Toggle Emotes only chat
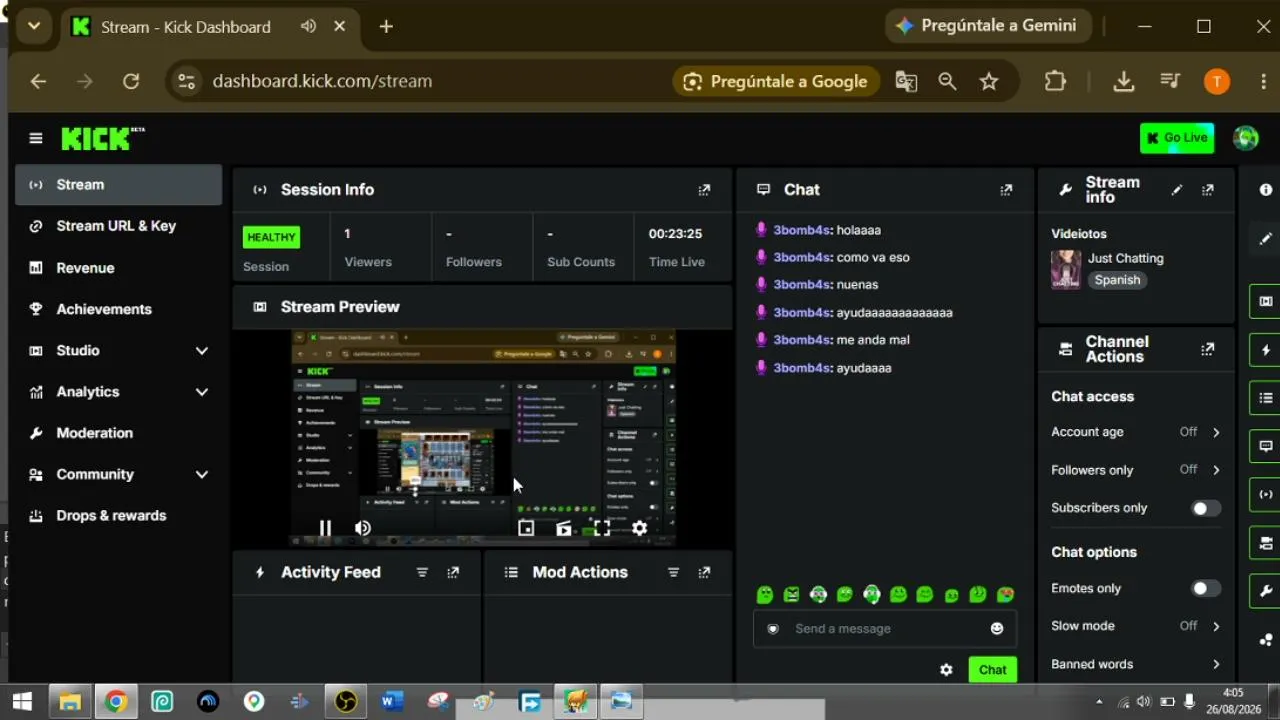The image size is (1280, 720). click(1206, 589)
